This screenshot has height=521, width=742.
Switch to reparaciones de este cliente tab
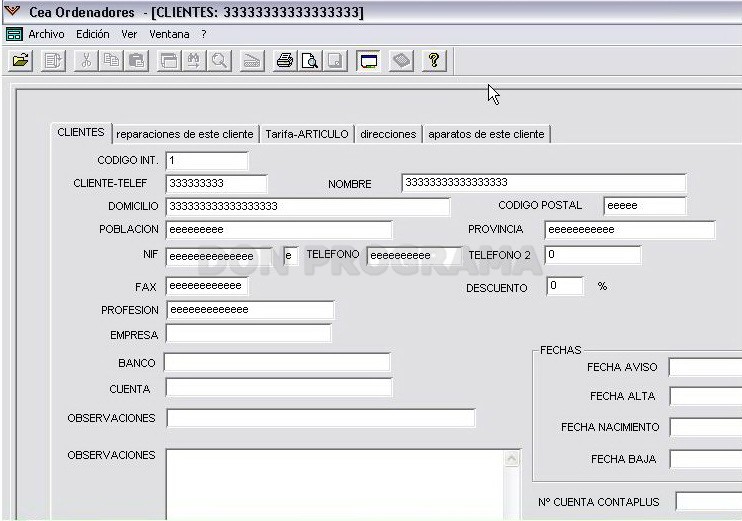coord(185,134)
